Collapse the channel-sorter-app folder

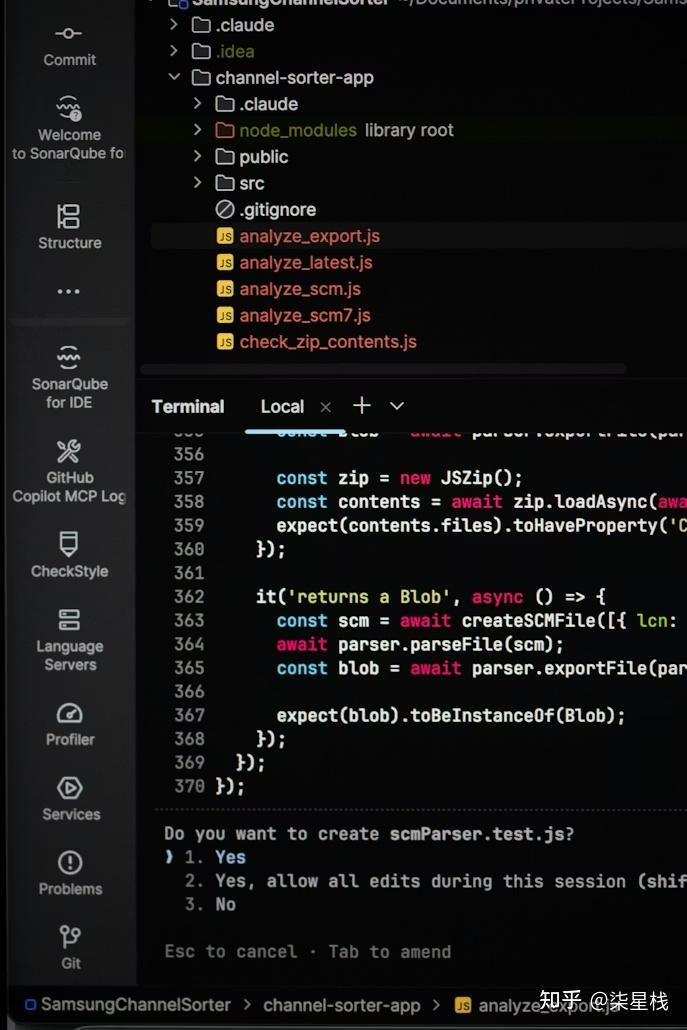[x=173, y=78]
